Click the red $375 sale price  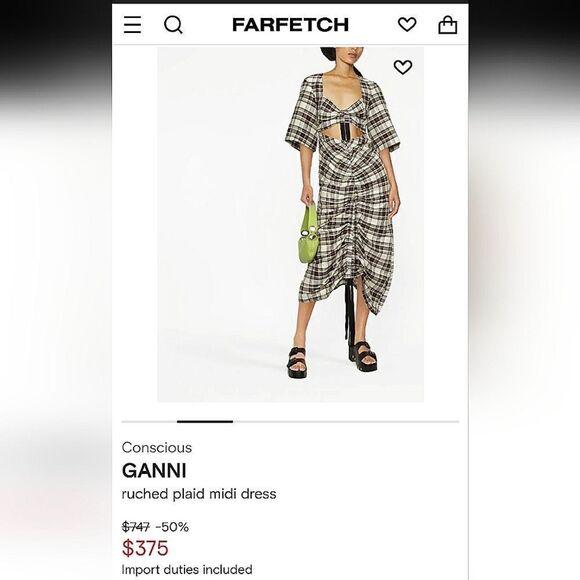pos(145,548)
